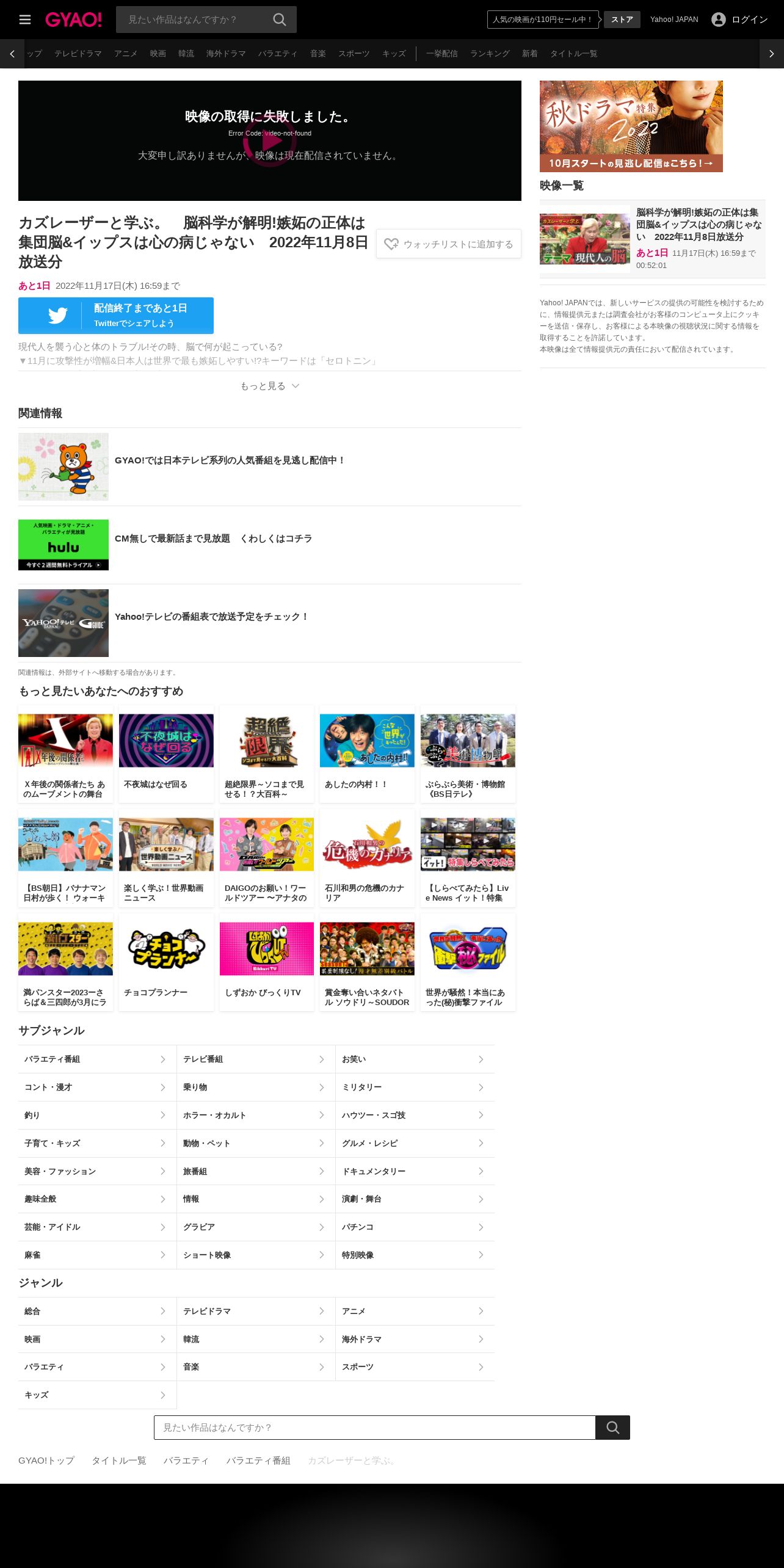Open the ドキュメンタリー subgenre row

click(415, 1172)
